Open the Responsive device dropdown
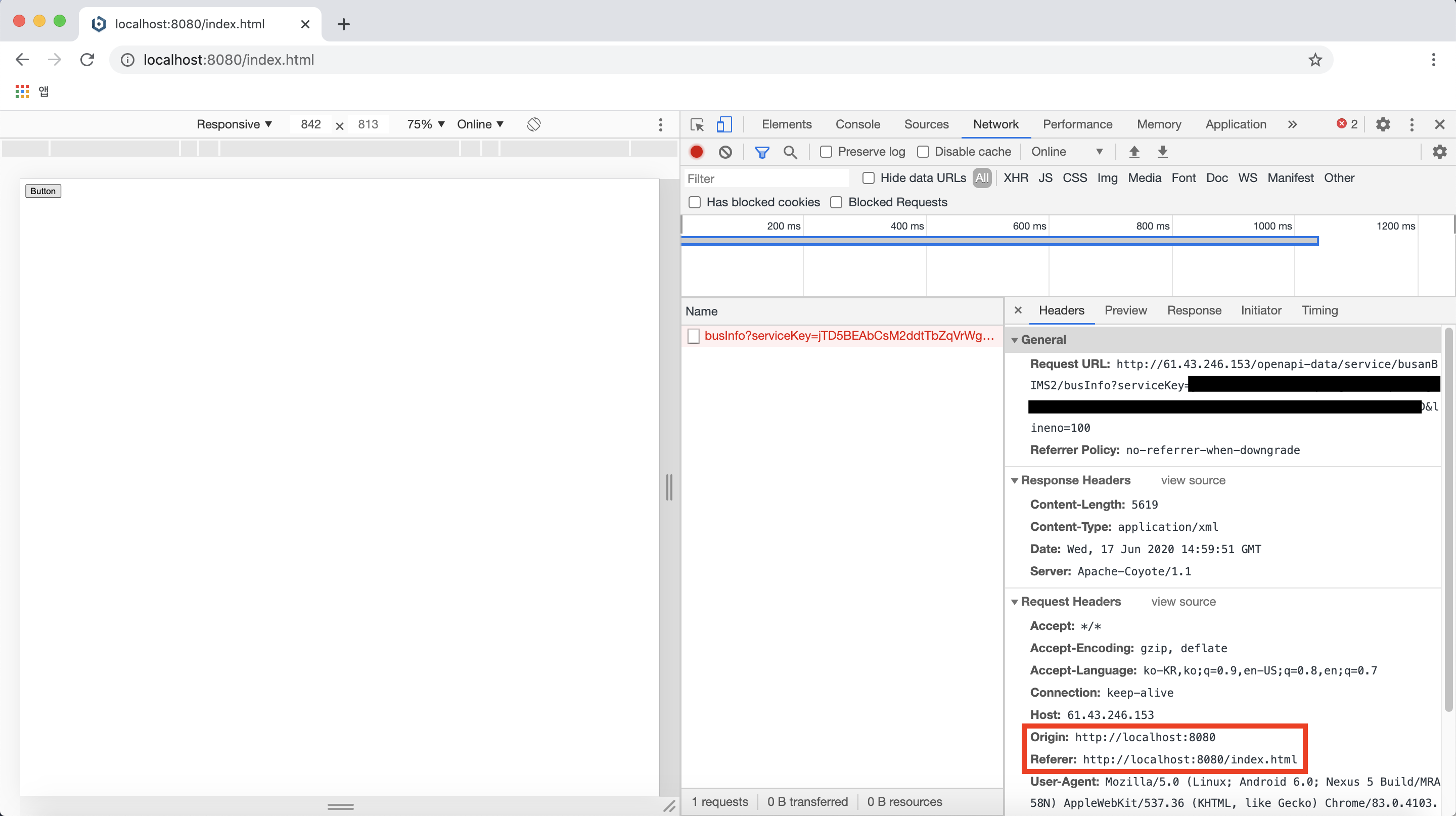The height and width of the screenshot is (816, 1456). tap(234, 124)
